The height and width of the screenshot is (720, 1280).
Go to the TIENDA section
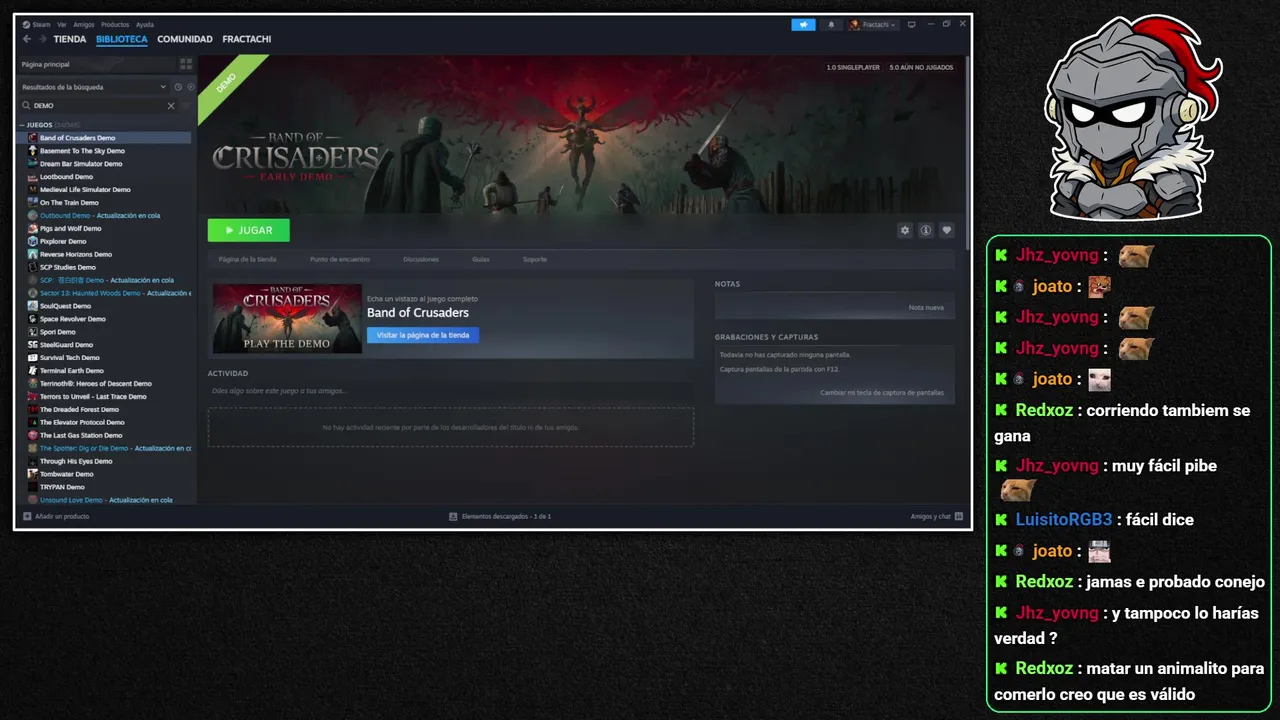(x=70, y=39)
